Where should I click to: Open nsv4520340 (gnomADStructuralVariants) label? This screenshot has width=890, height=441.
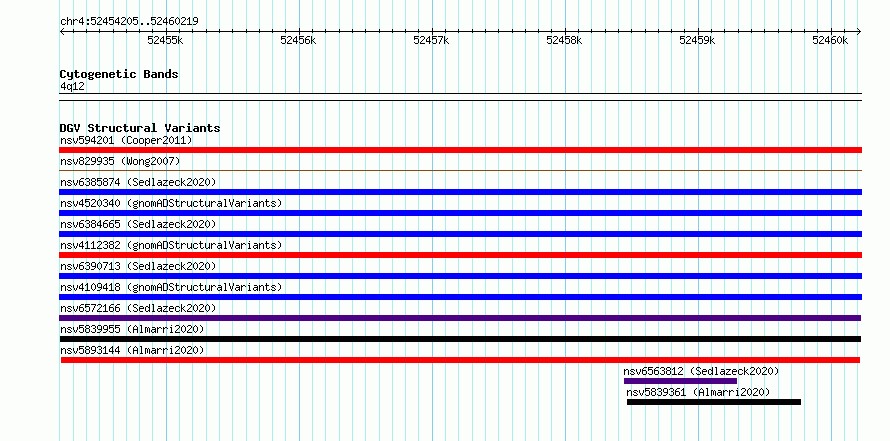tap(171, 203)
